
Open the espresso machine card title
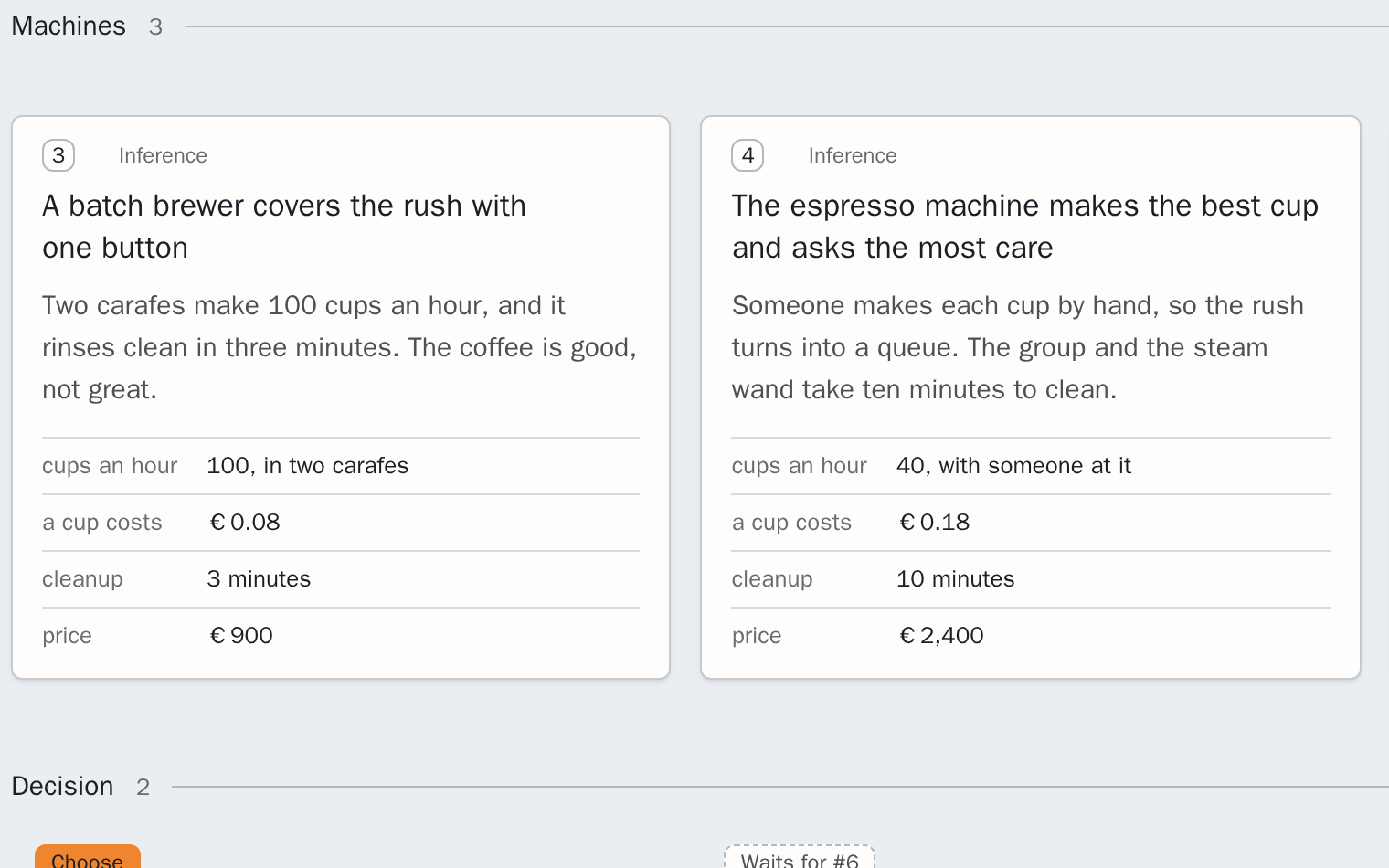tap(1024, 227)
